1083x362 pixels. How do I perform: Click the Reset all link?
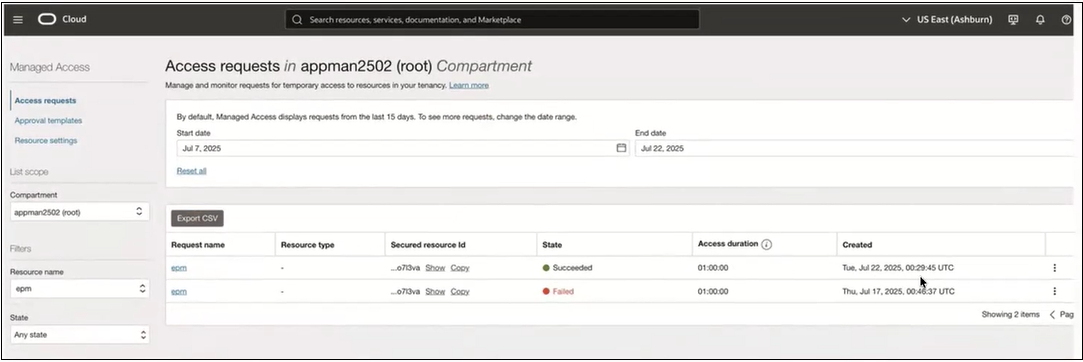pos(191,171)
